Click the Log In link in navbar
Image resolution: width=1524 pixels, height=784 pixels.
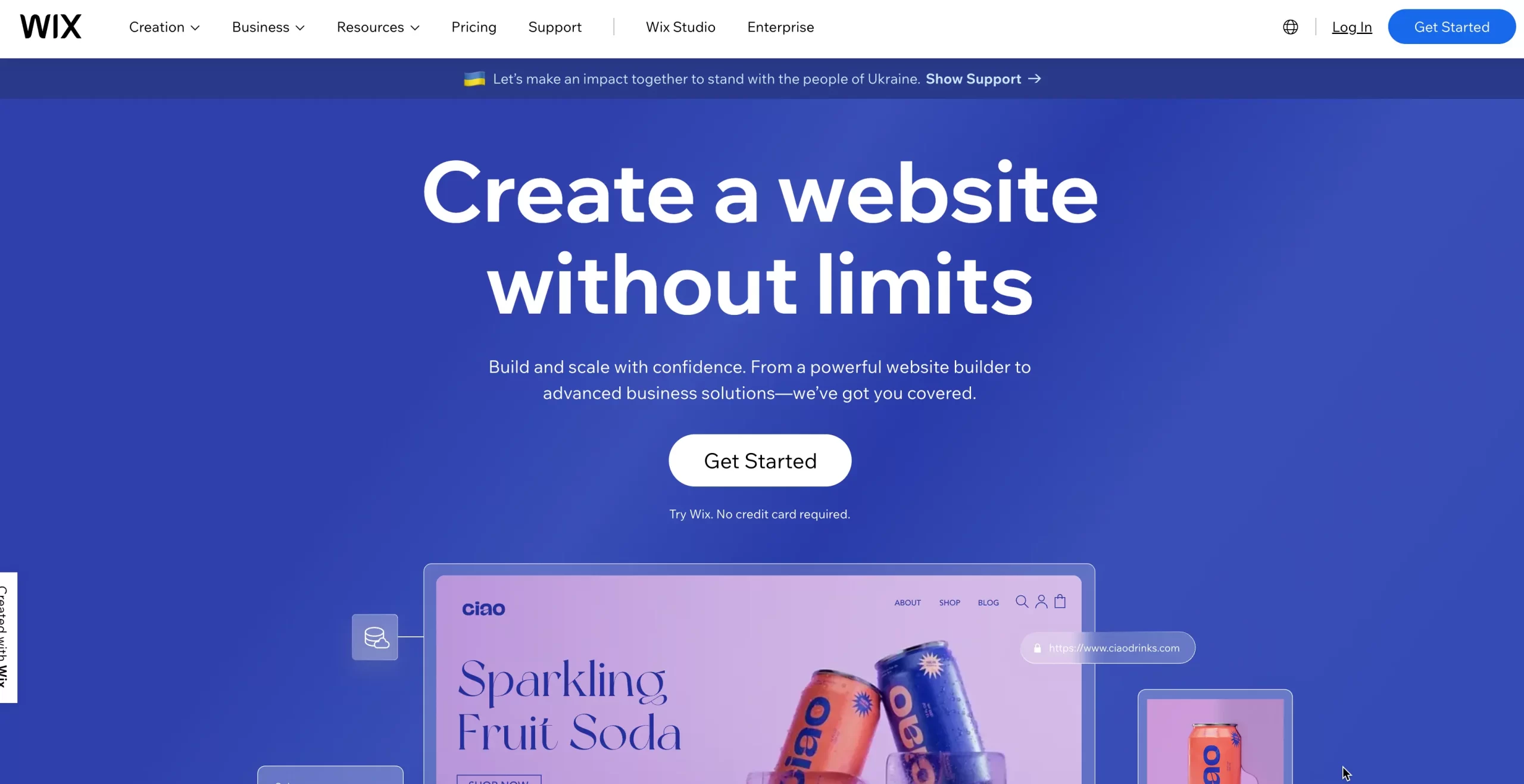coord(1352,26)
